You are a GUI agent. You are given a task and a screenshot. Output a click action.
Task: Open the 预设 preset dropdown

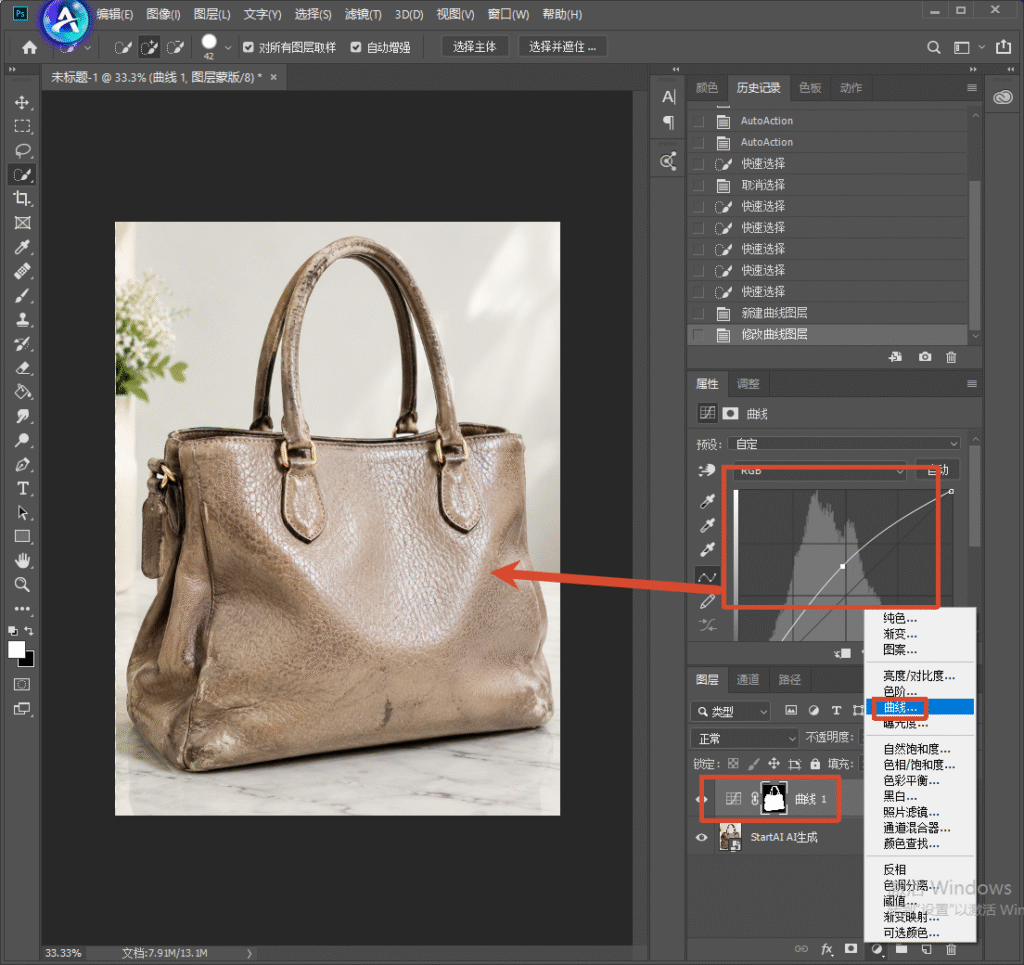[845, 444]
